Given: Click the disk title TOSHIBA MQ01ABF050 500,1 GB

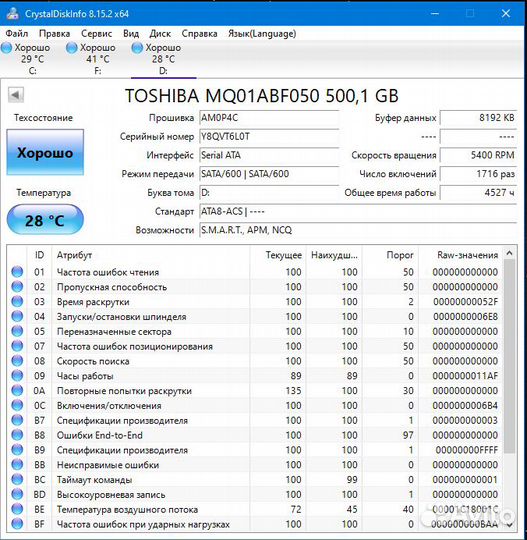Looking at the screenshot, I should click(x=262, y=95).
